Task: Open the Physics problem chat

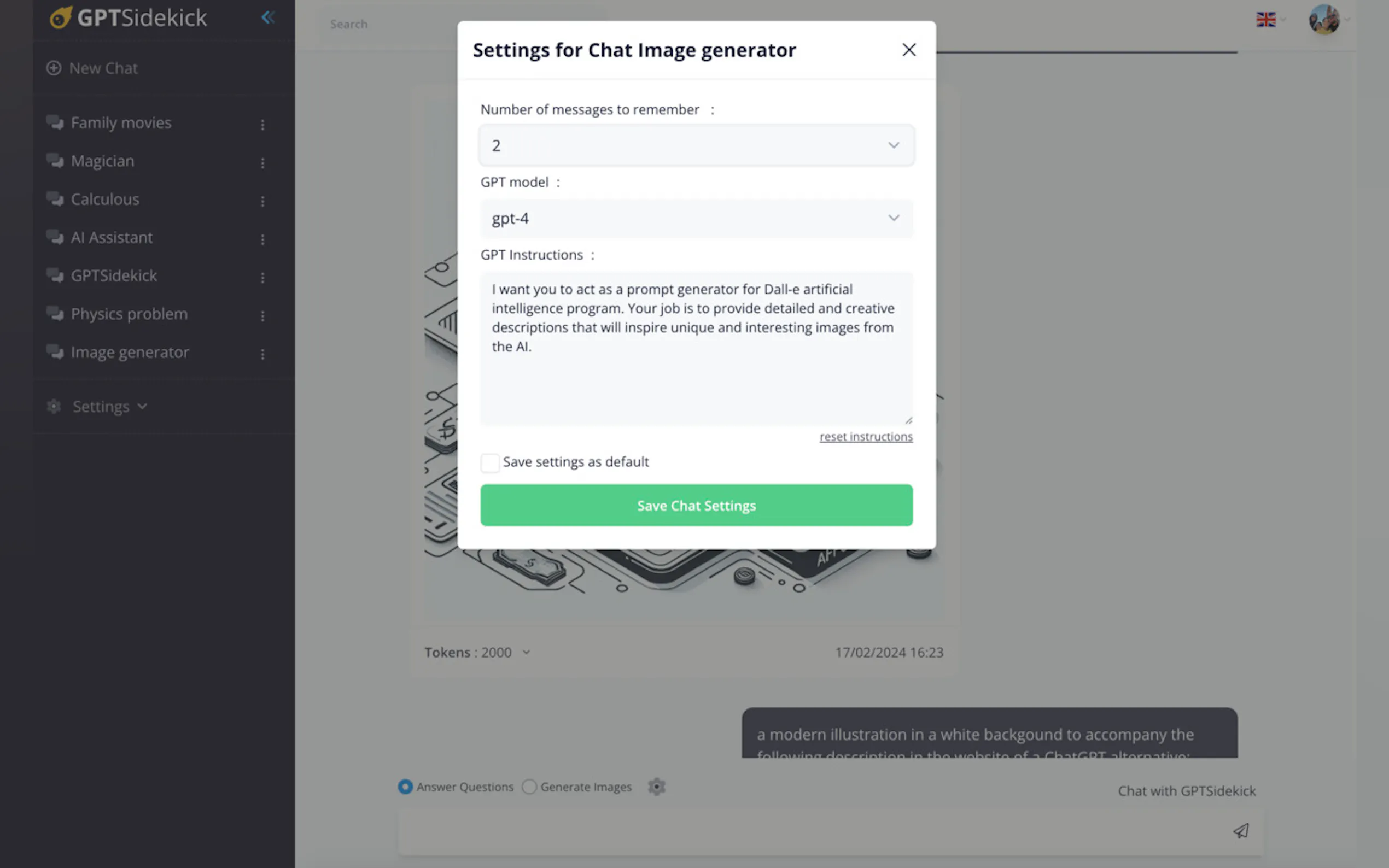Action: click(129, 314)
